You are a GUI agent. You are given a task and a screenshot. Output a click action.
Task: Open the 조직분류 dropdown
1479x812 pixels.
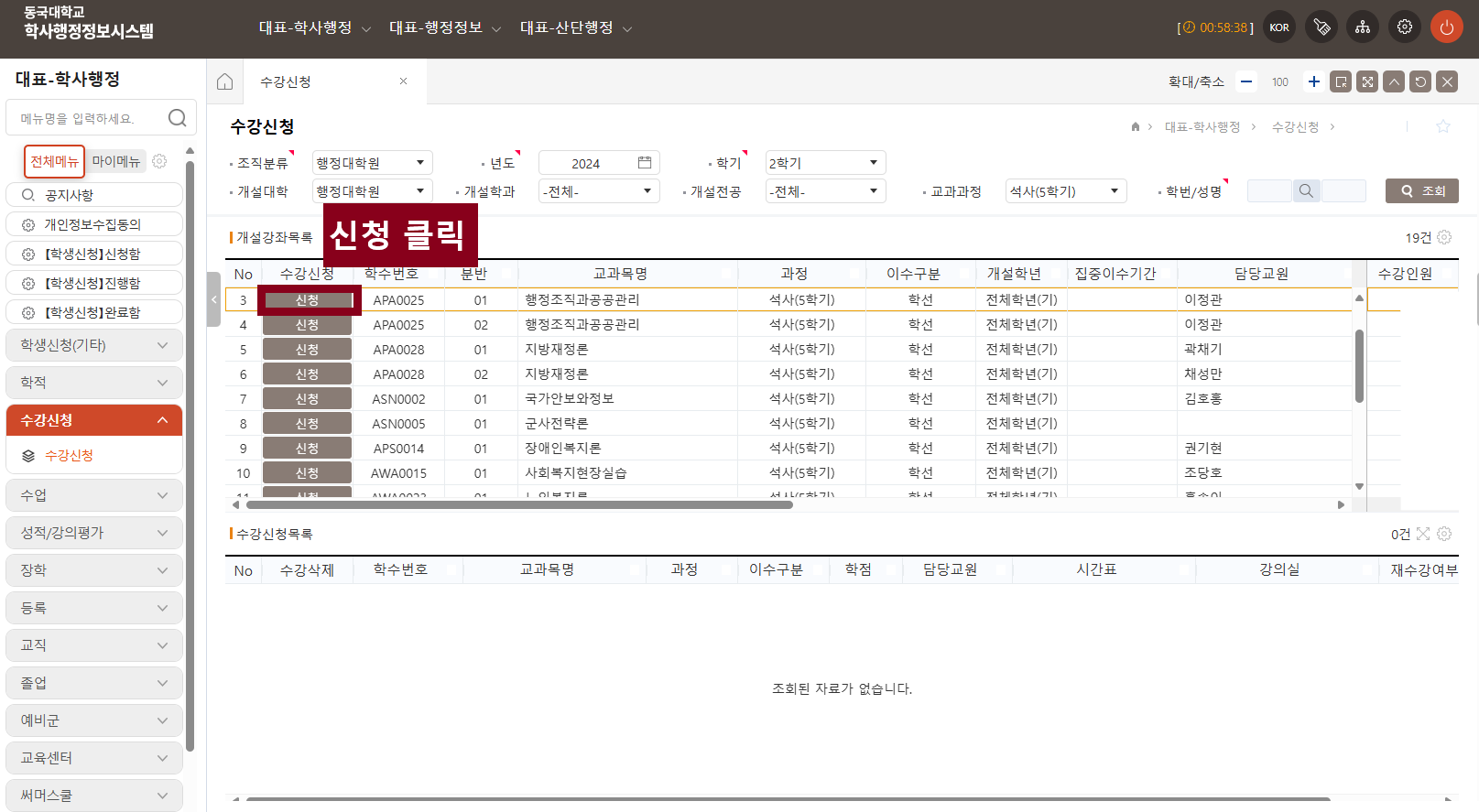[372, 163]
